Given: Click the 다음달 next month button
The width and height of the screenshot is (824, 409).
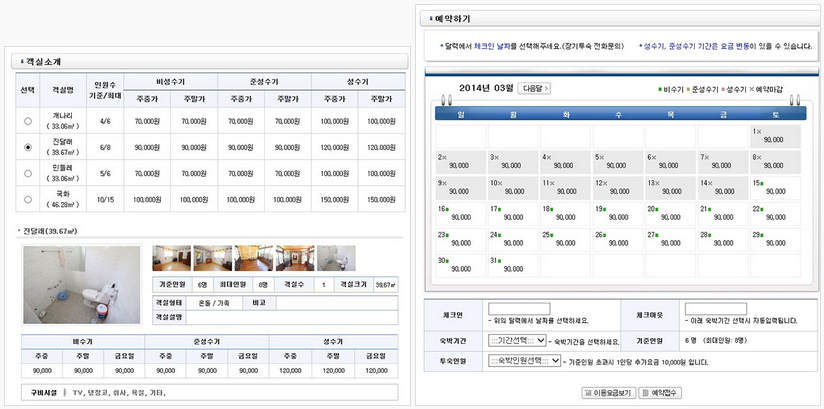Looking at the screenshot, I should pyautogui.click(x=537, y=89).
